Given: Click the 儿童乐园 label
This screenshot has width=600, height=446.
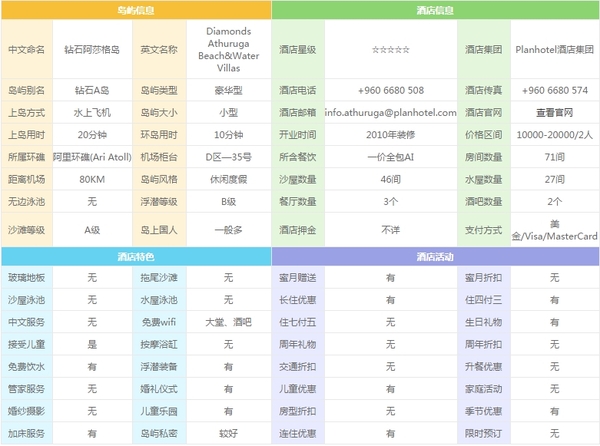Looking at the screenshot, I should pyautogui.click(x=159, y=411).
